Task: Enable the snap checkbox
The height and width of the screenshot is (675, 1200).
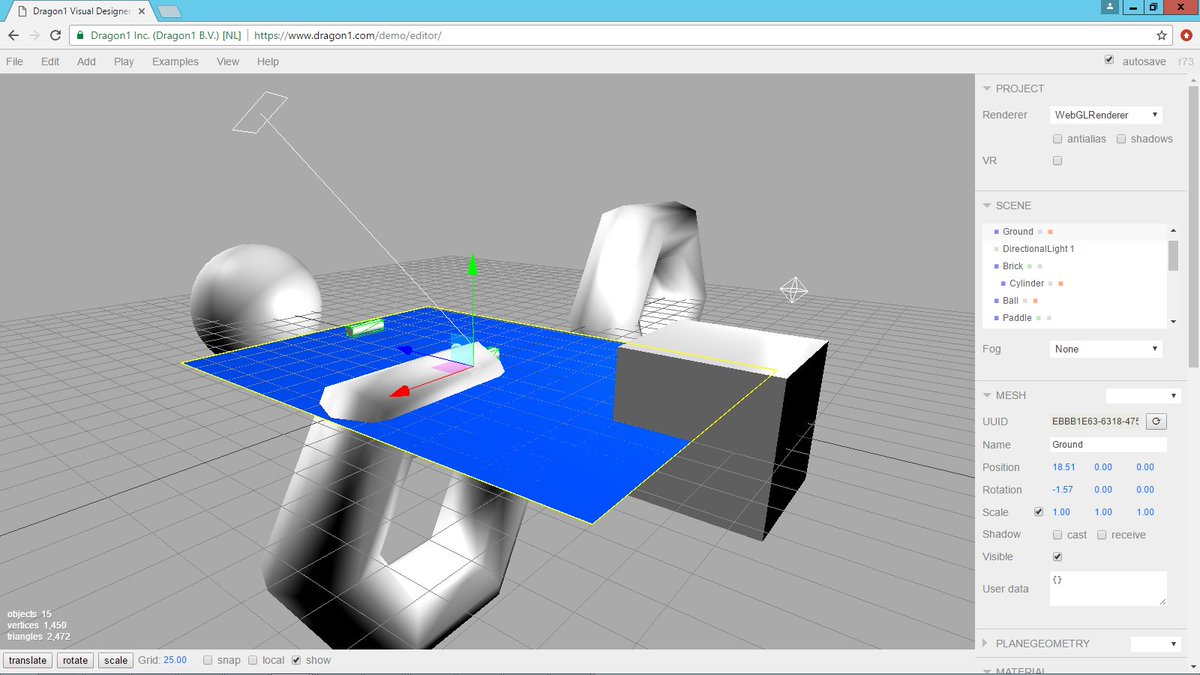Action: coord(207,660)
